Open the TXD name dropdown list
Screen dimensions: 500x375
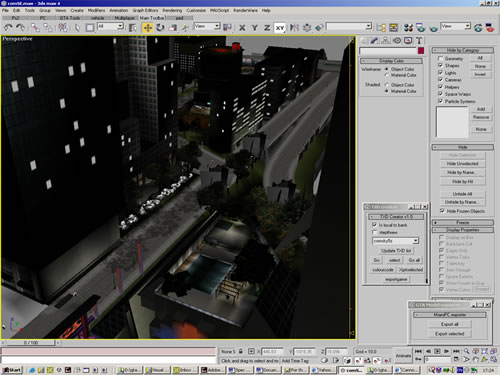point(415,241)
